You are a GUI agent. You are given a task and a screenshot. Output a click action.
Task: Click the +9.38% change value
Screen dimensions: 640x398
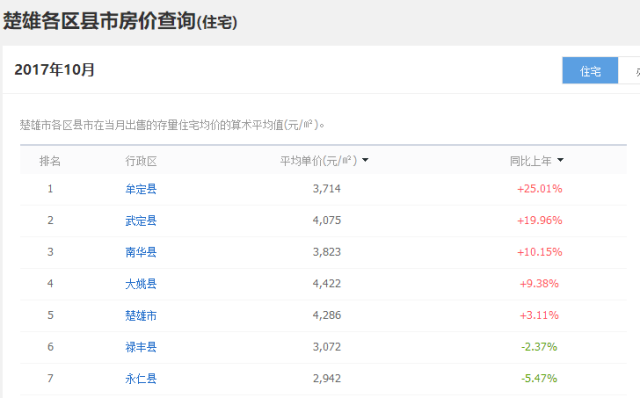pos(539,283)
